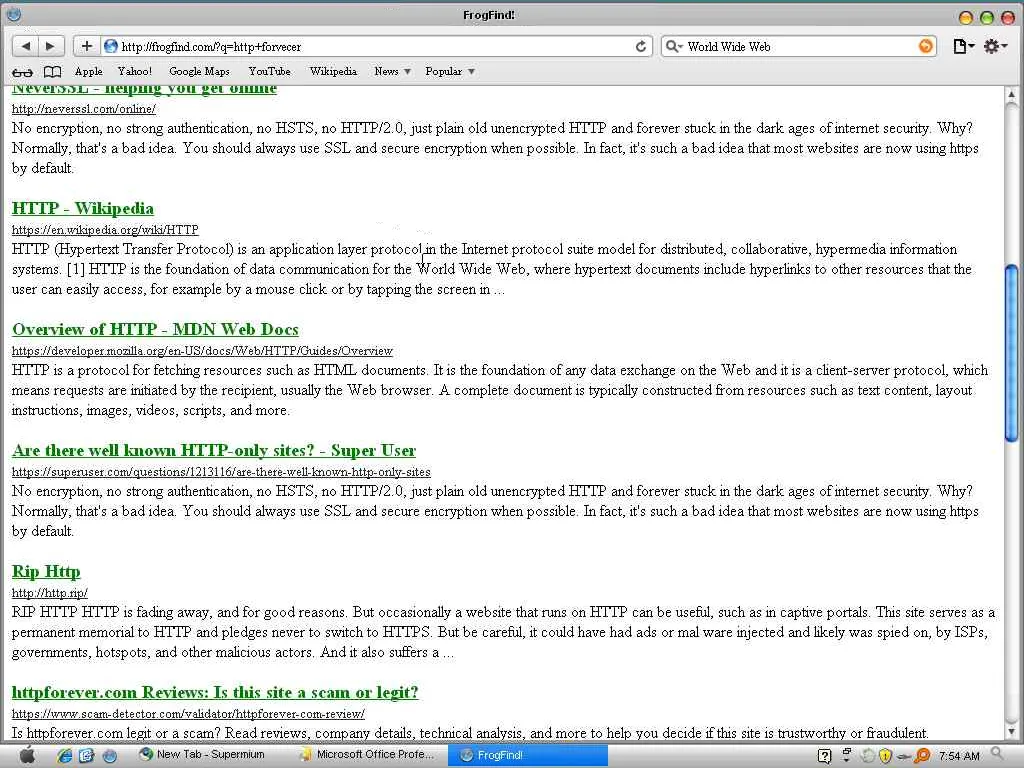Click the help question mark tray icon

pyautogui.click(x=824, y=756)
